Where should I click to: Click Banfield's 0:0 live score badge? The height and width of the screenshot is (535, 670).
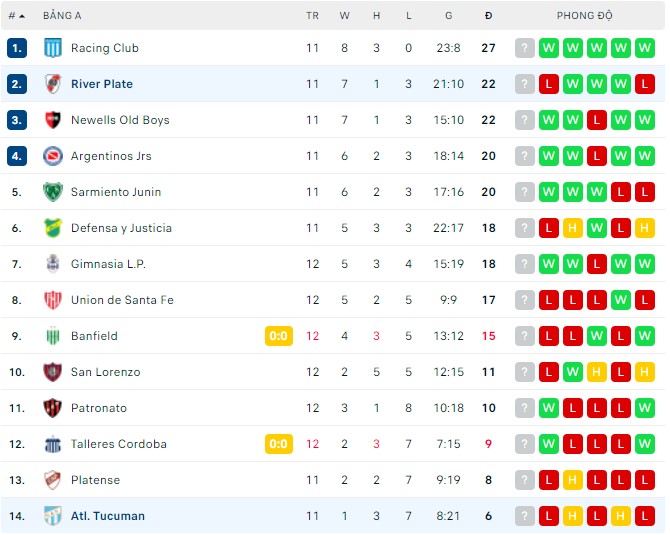(279, 336)
